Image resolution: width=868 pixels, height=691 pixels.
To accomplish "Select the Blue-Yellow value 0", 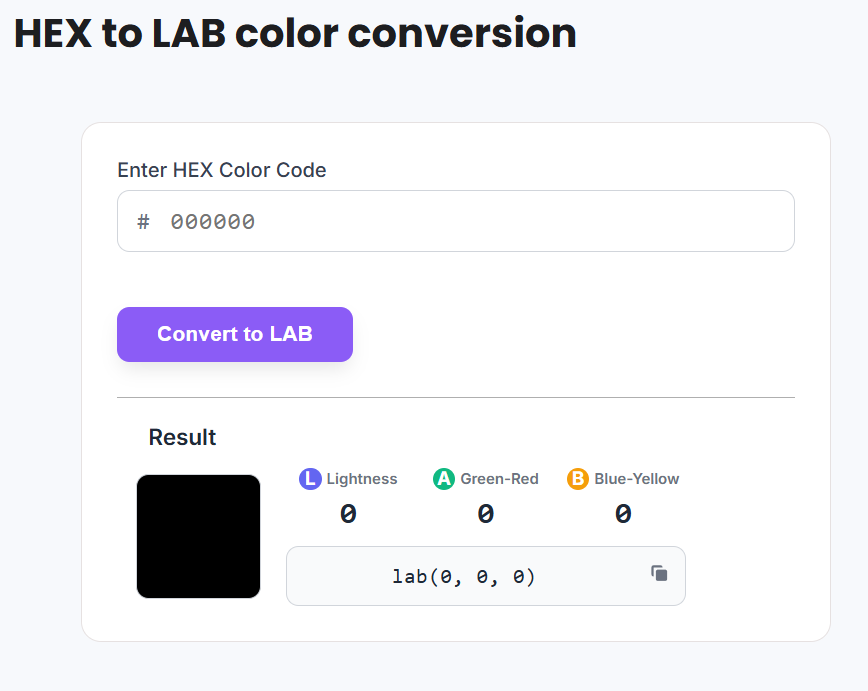I will [623, 514].
